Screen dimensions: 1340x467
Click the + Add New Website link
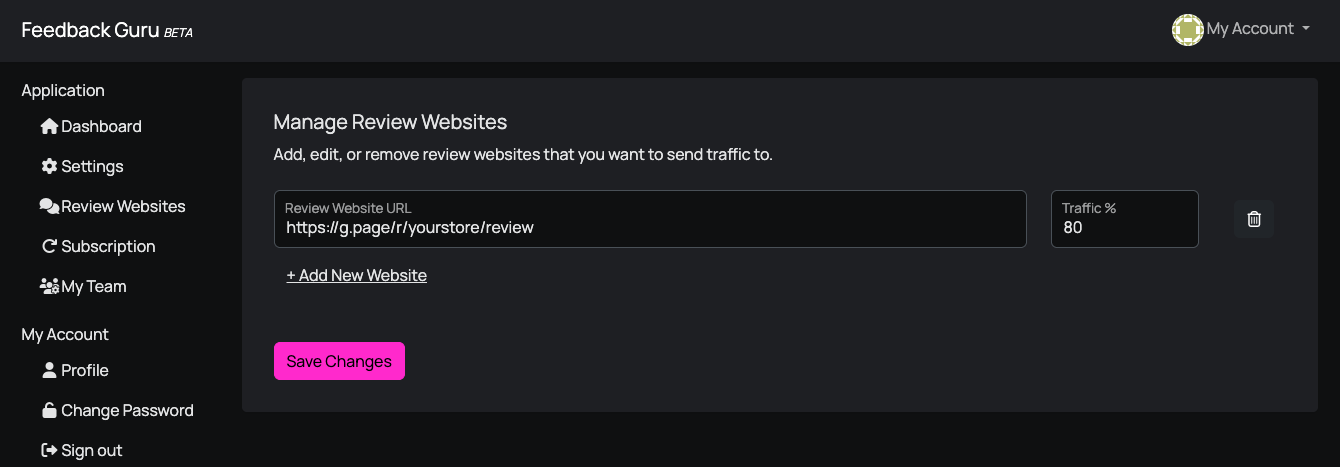point(356,275)
